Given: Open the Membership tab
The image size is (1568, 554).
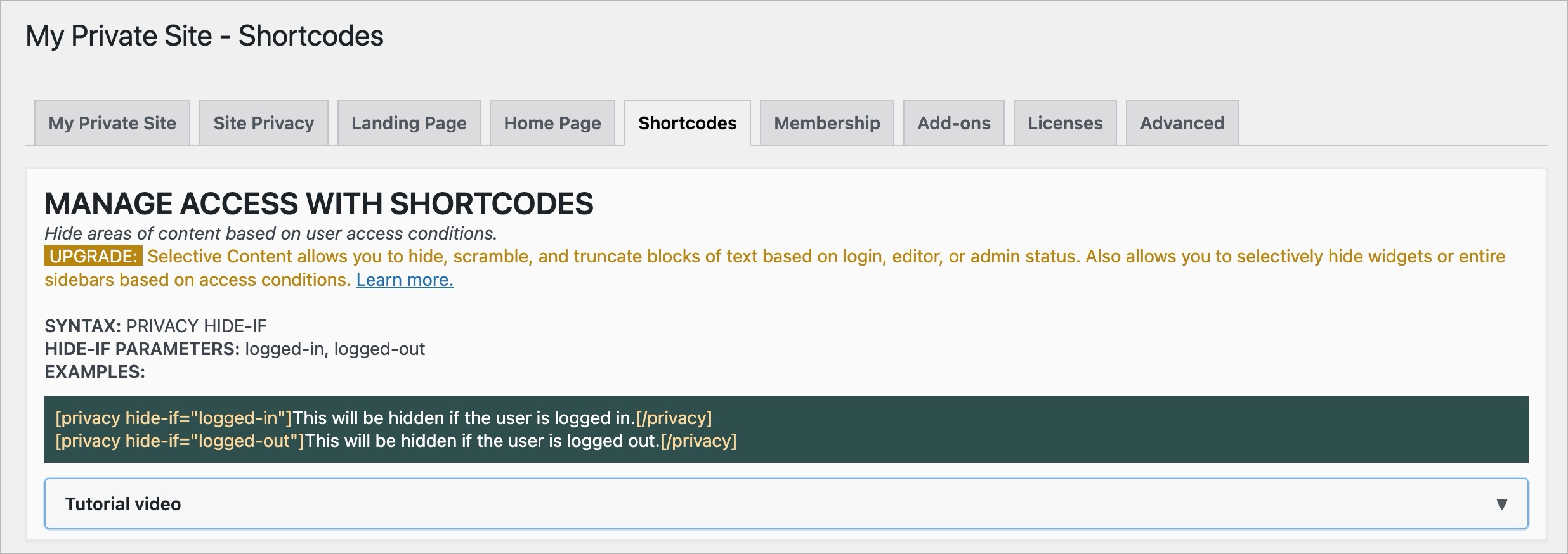Looking at the screenshot, I should click(827, 123).
